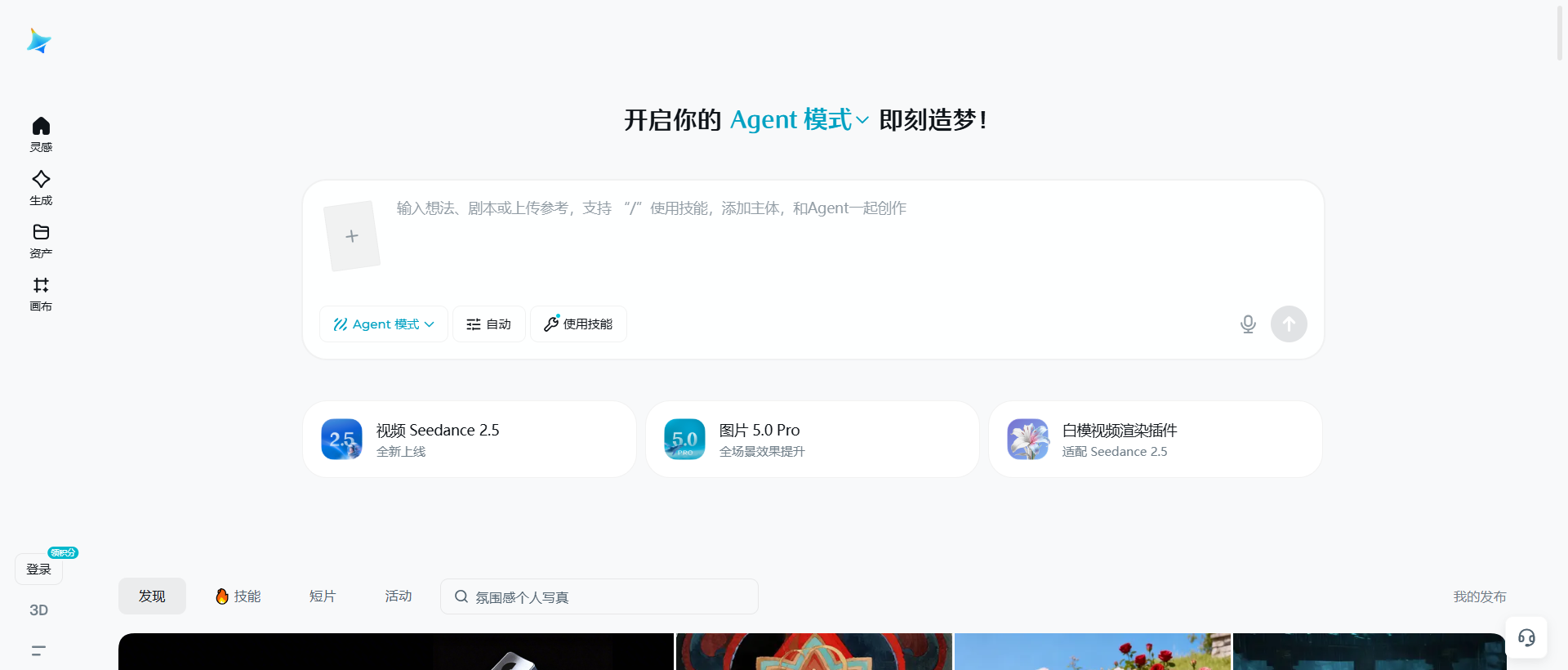Open the 视频 Seedance 2.5 card
The image size is (1568, 670).
470,440
